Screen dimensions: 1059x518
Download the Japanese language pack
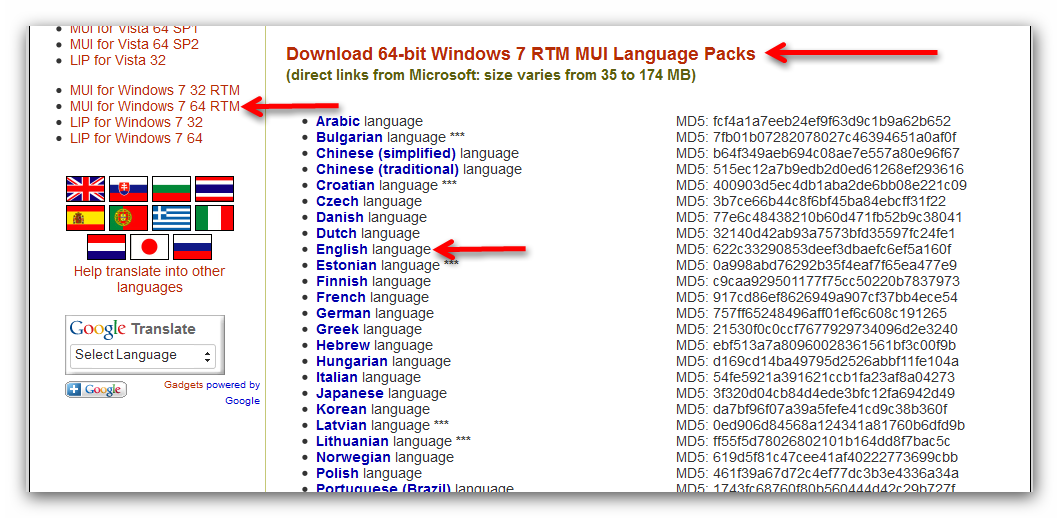point(350,393)
